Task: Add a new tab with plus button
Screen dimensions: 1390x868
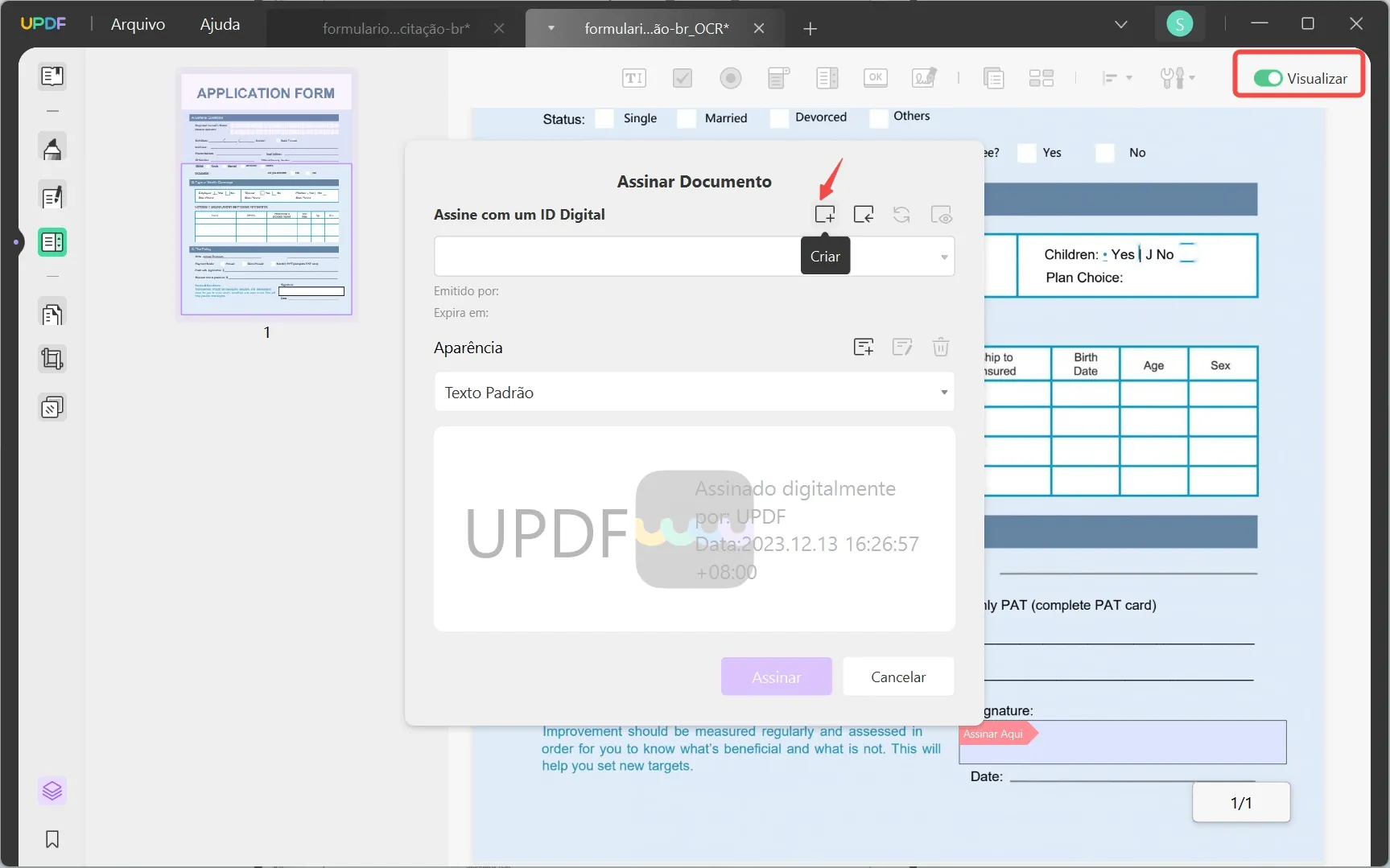Action: [x=810, y=29]
